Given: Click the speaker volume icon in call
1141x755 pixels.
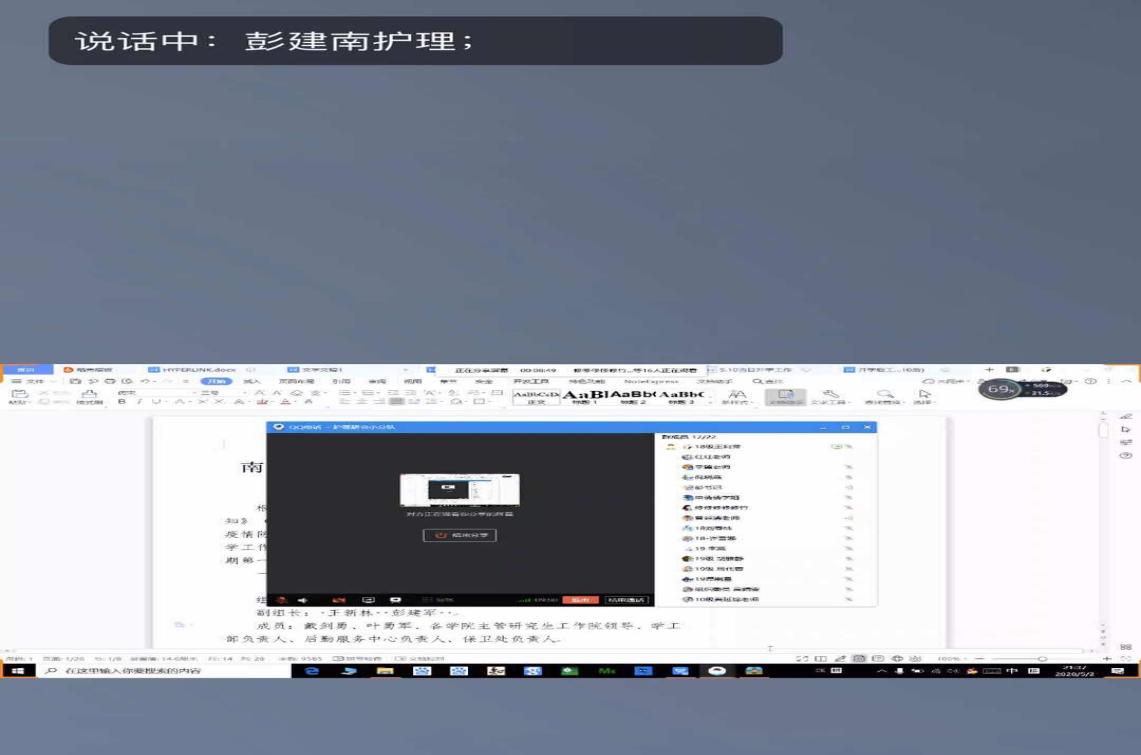Looking at the screenshot, I should pos(302,600).
